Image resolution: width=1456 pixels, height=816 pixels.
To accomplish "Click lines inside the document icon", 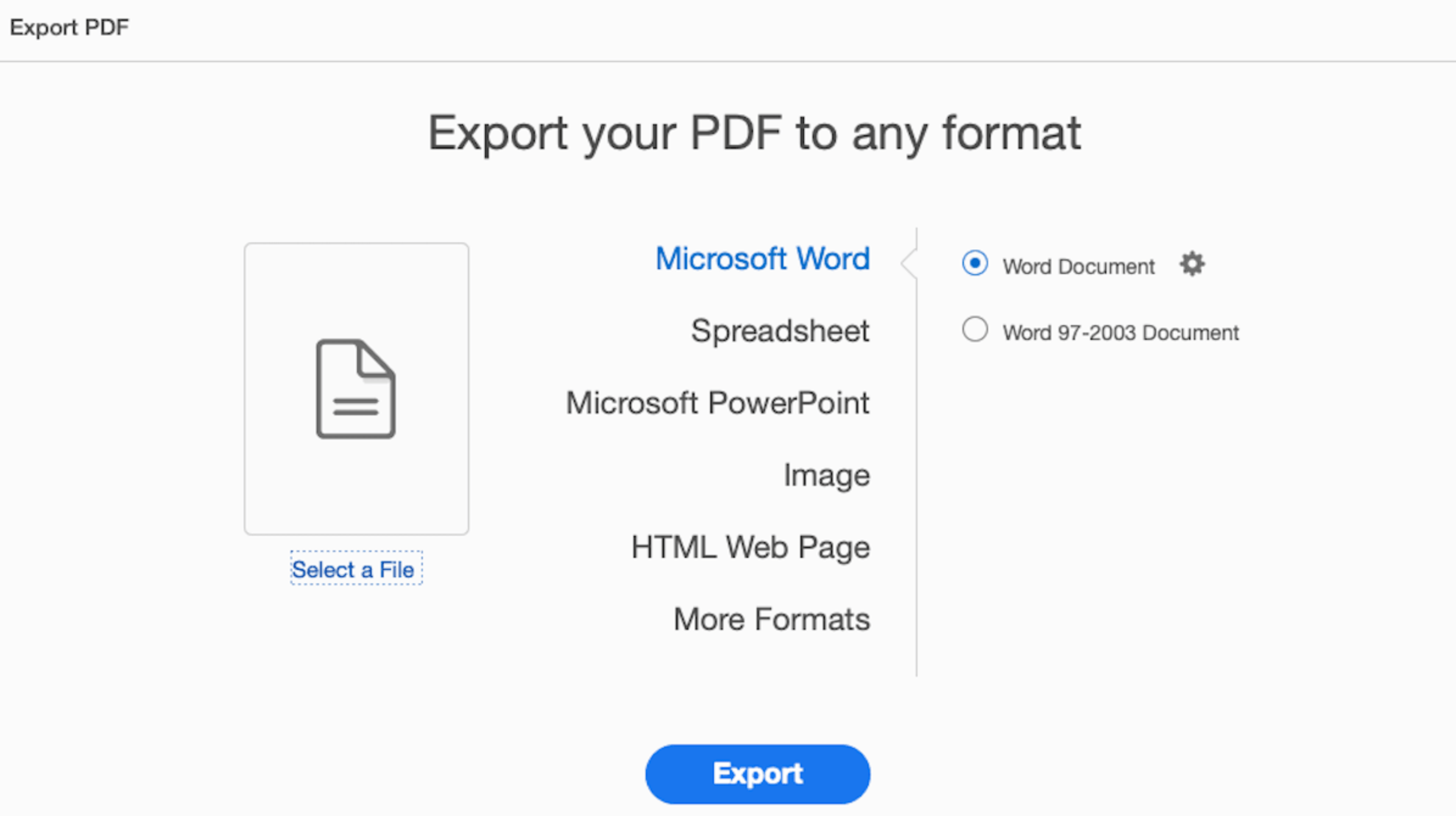I will [356, 407].
